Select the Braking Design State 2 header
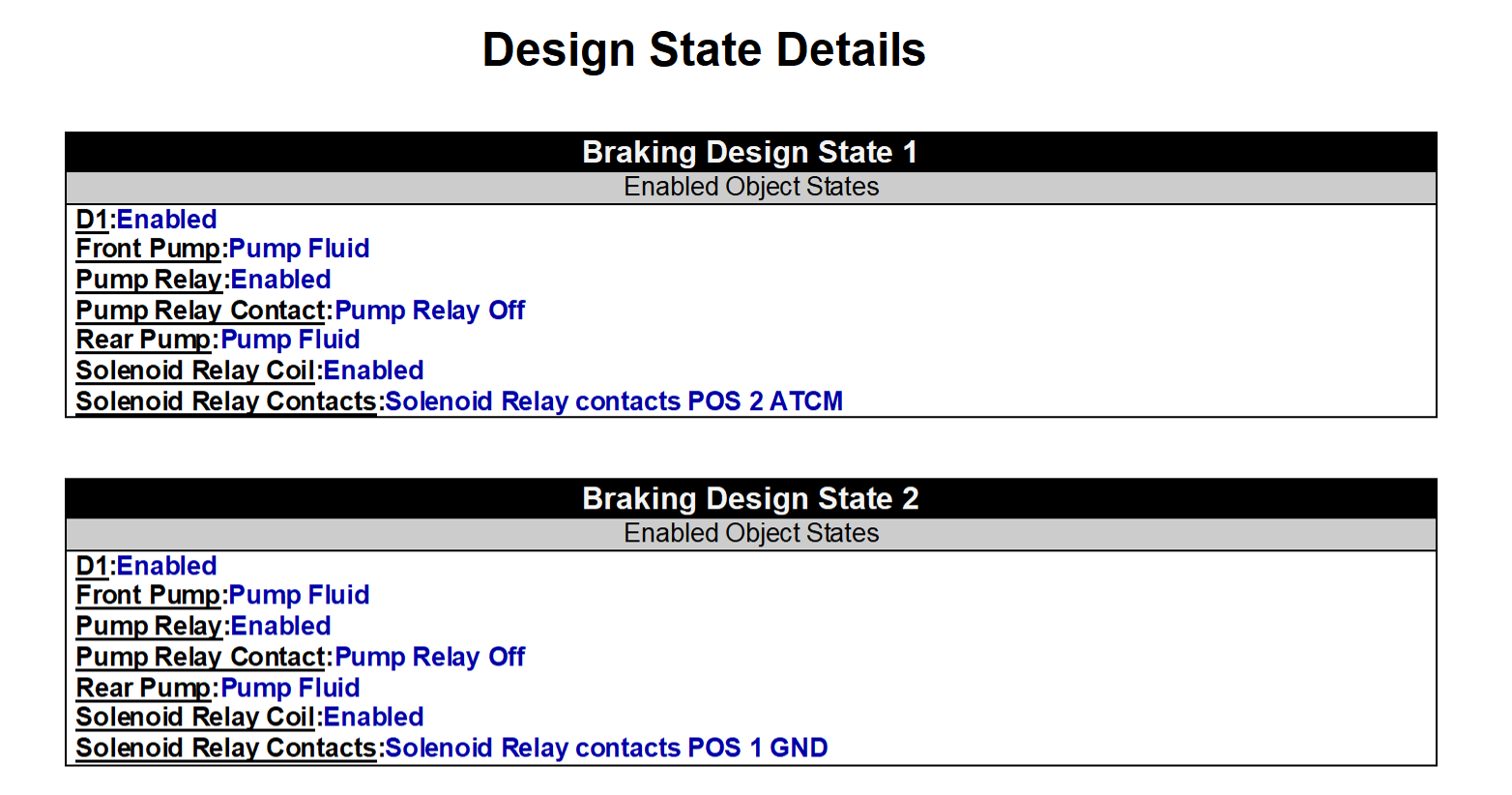 (750, 499)
